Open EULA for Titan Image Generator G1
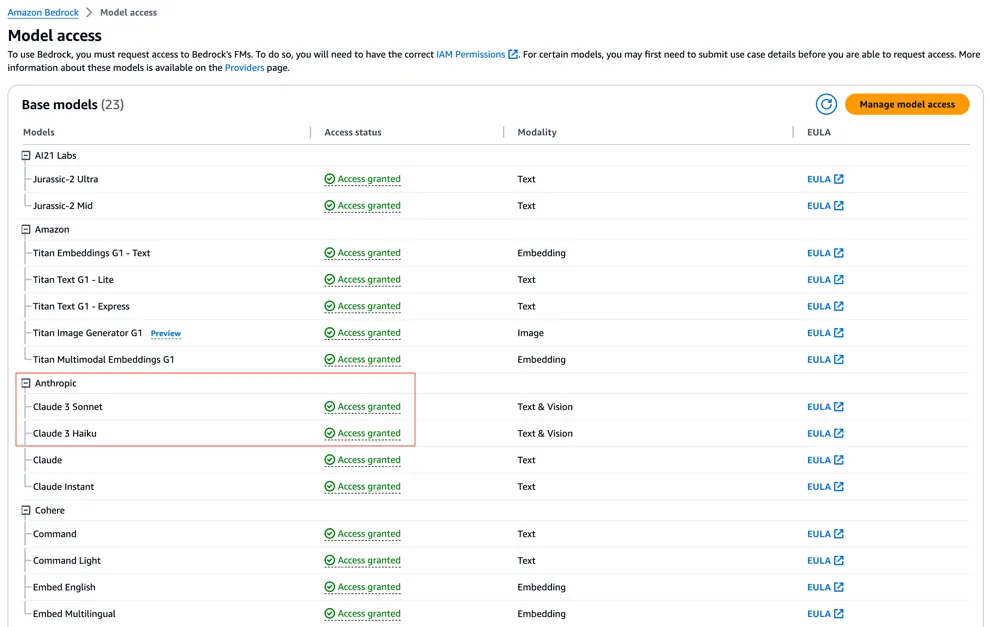The image size is (990, 627). pyautogui.click(x=825, y=333)
